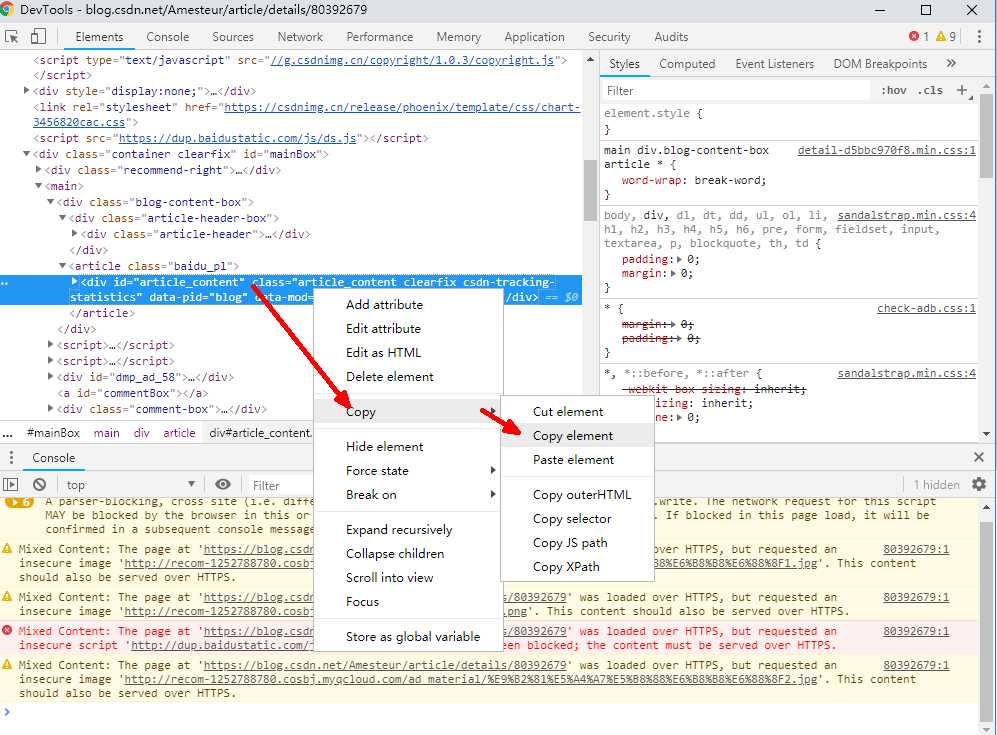Collapse the mainBox container div
Viewport: 997px width, 735px height.
26,153
